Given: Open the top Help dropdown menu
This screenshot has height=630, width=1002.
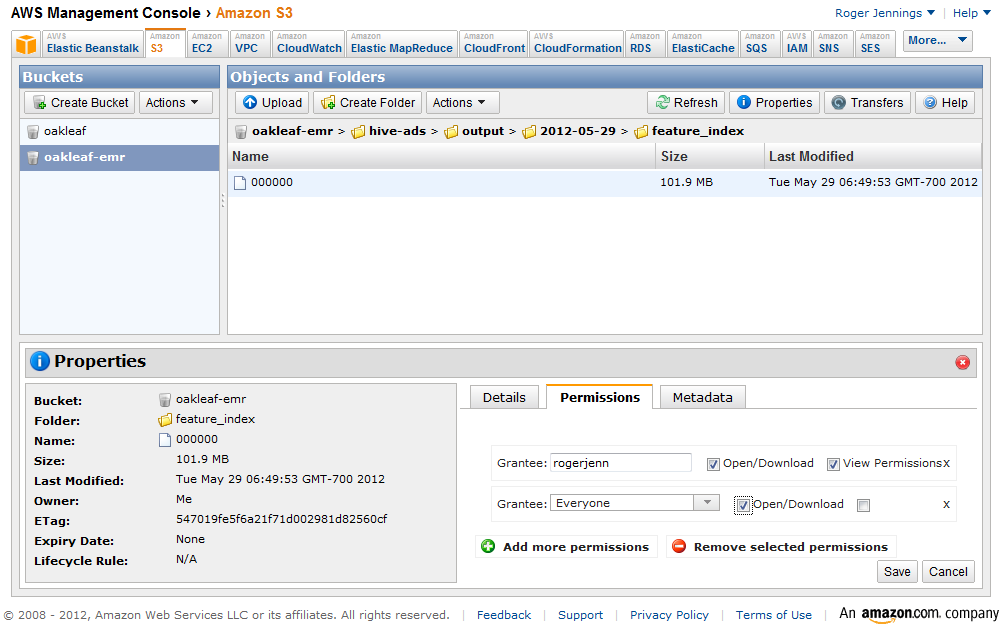Looking at the screenshot, I should [x=971, y=13].
